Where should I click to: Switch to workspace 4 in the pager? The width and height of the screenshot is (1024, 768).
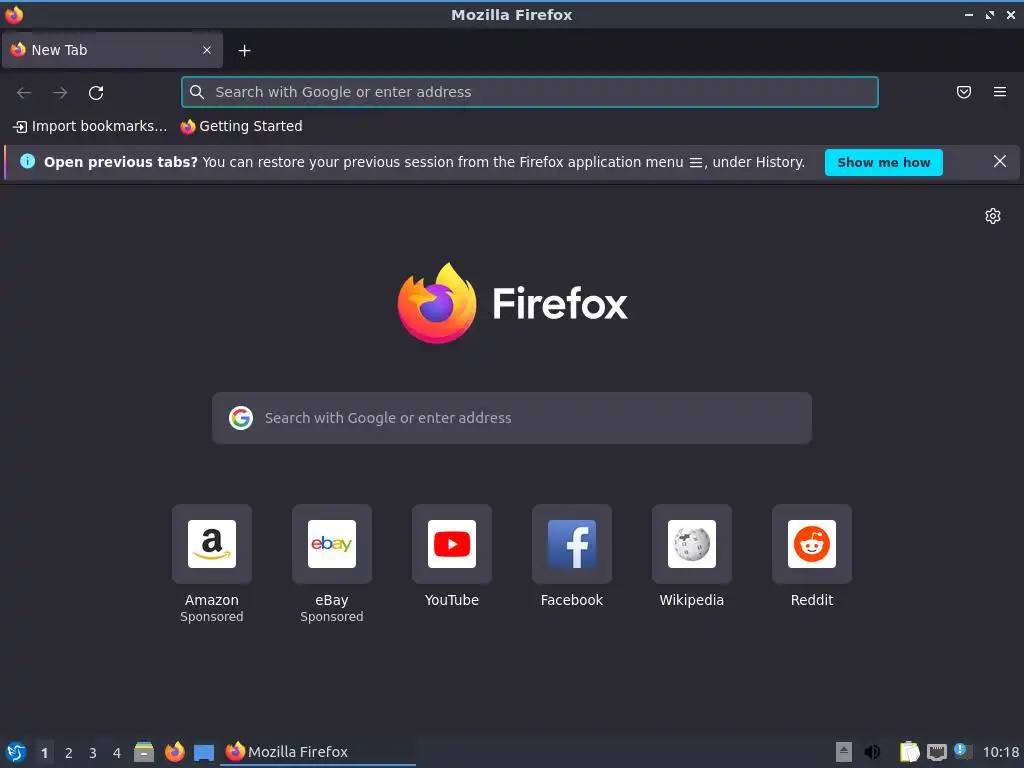[117, 753]
